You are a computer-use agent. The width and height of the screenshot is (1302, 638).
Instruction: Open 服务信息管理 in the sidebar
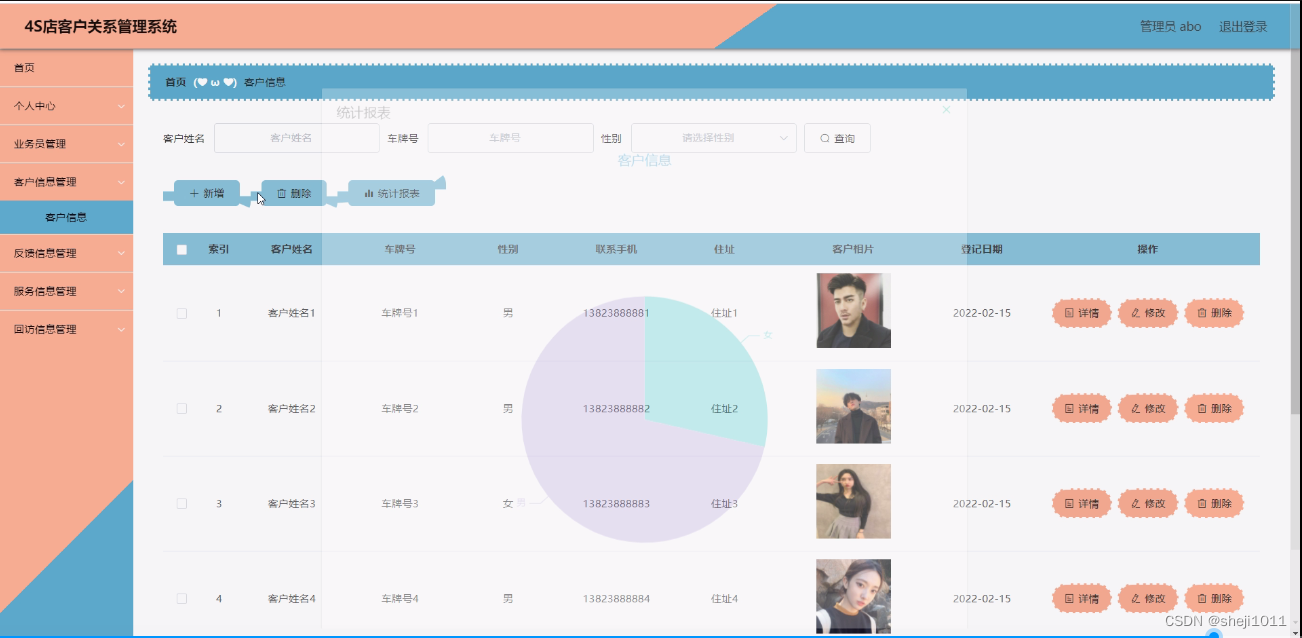(x=66, y=291)
